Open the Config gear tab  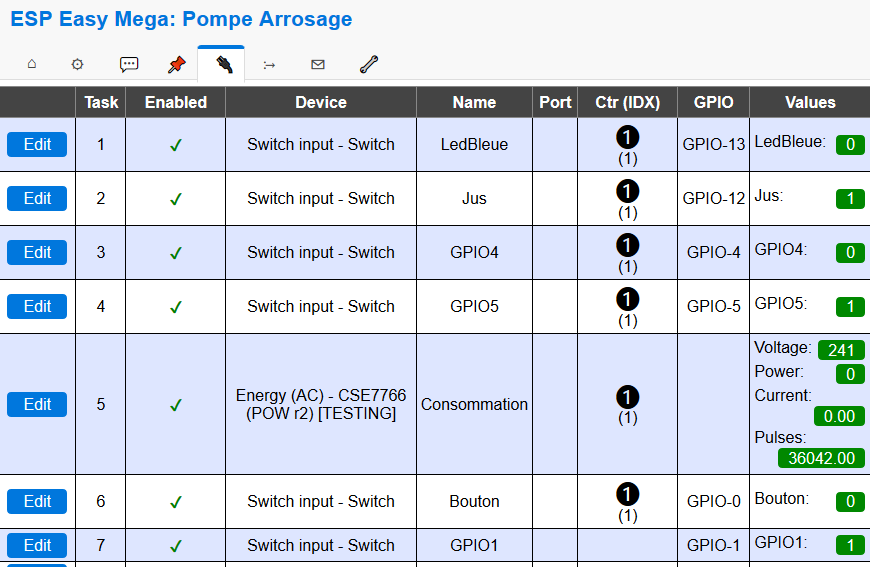pos(77,64)
